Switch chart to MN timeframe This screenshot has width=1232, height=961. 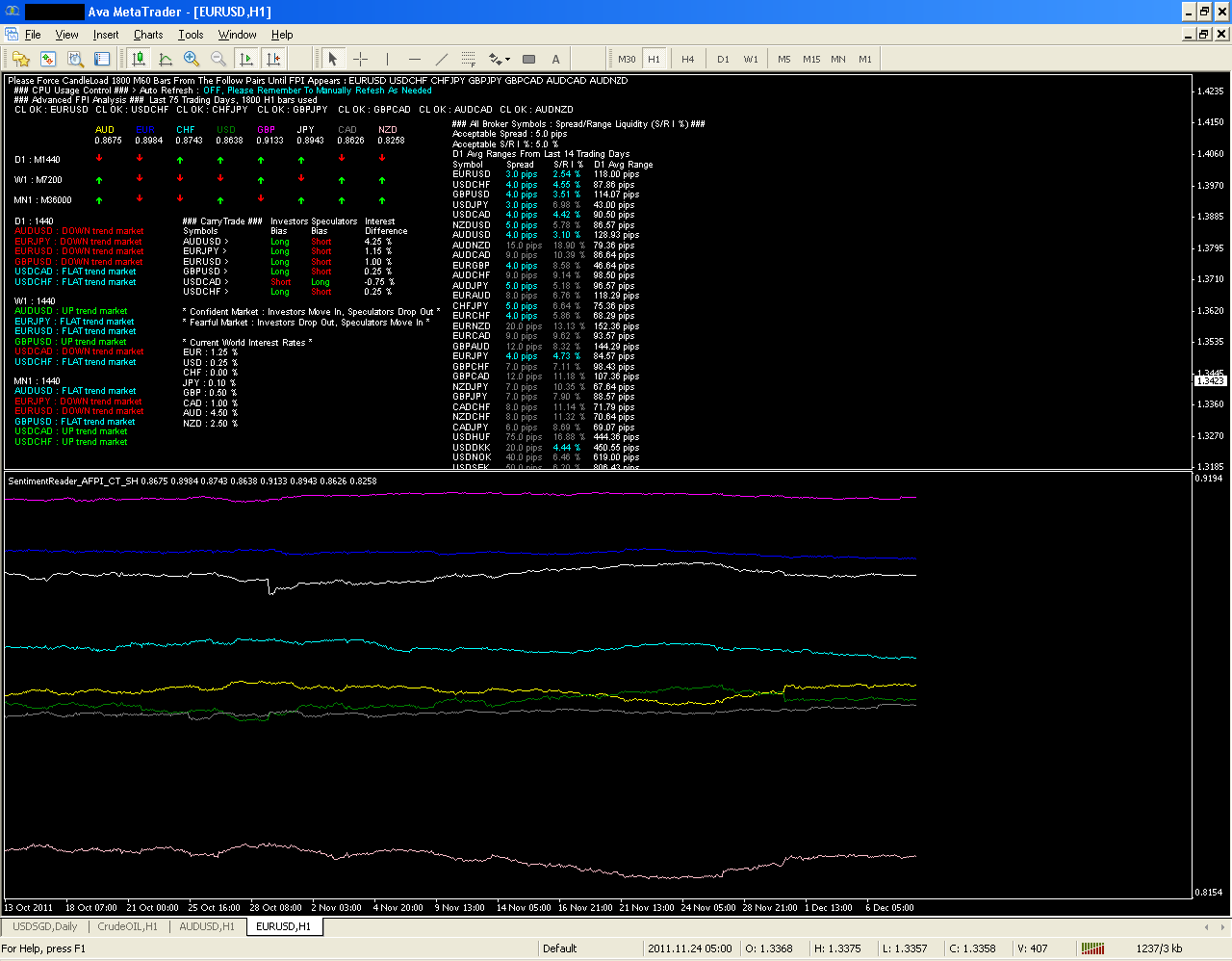pyautogui.click(x=838, y=59)
